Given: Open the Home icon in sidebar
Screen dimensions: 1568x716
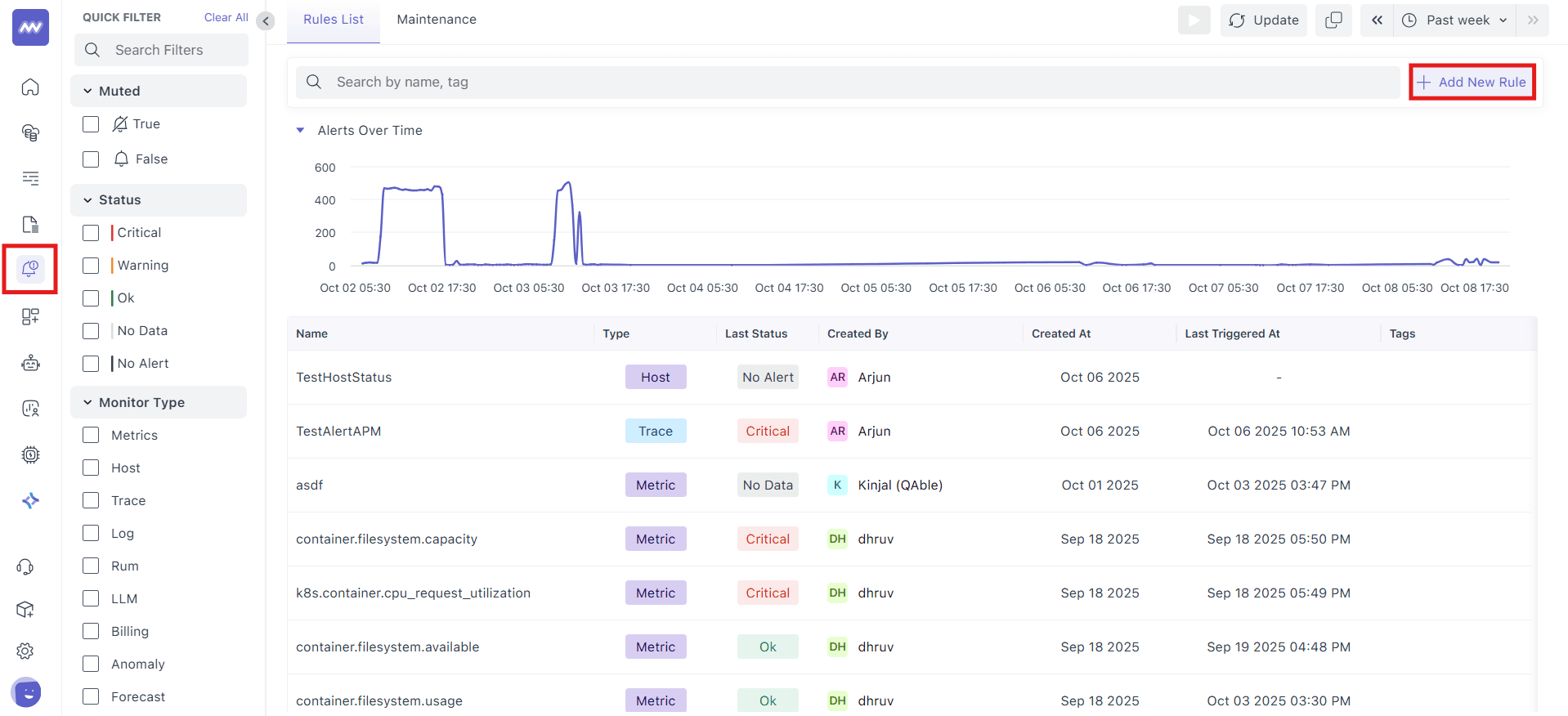Looking at the screenshot, I should (30, 87).
